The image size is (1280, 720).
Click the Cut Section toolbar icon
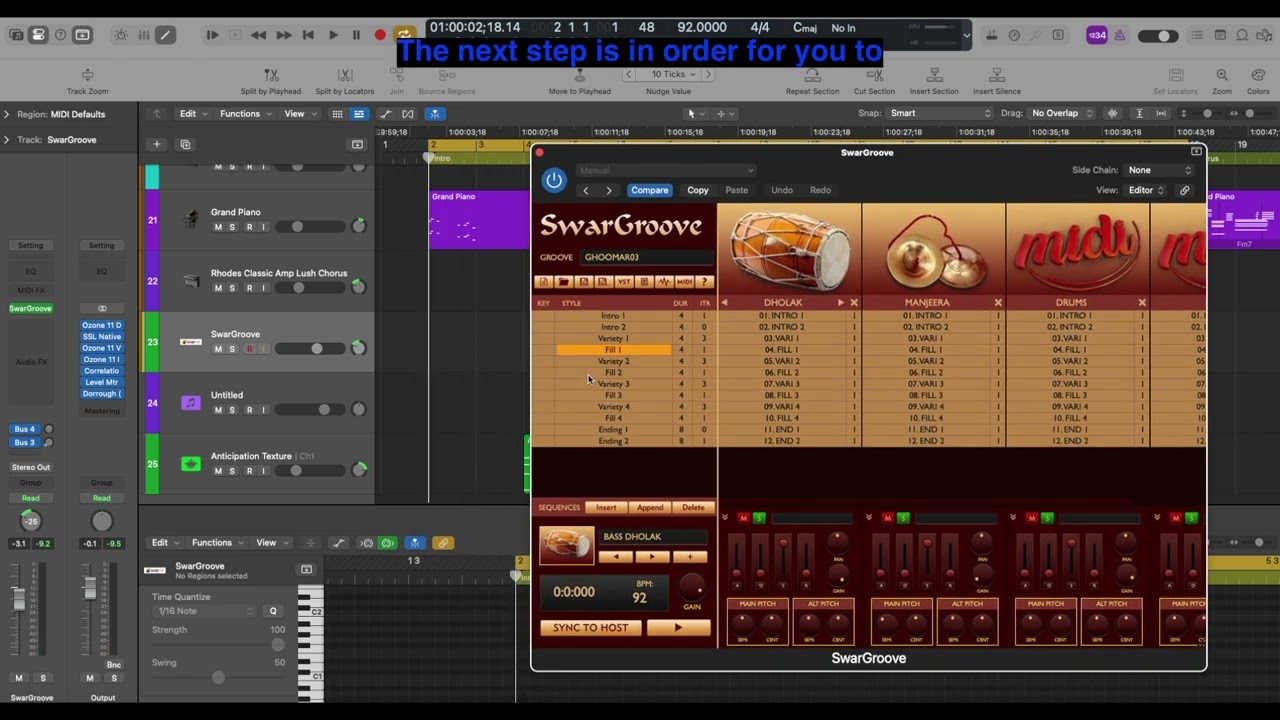[x=874, y=75]
